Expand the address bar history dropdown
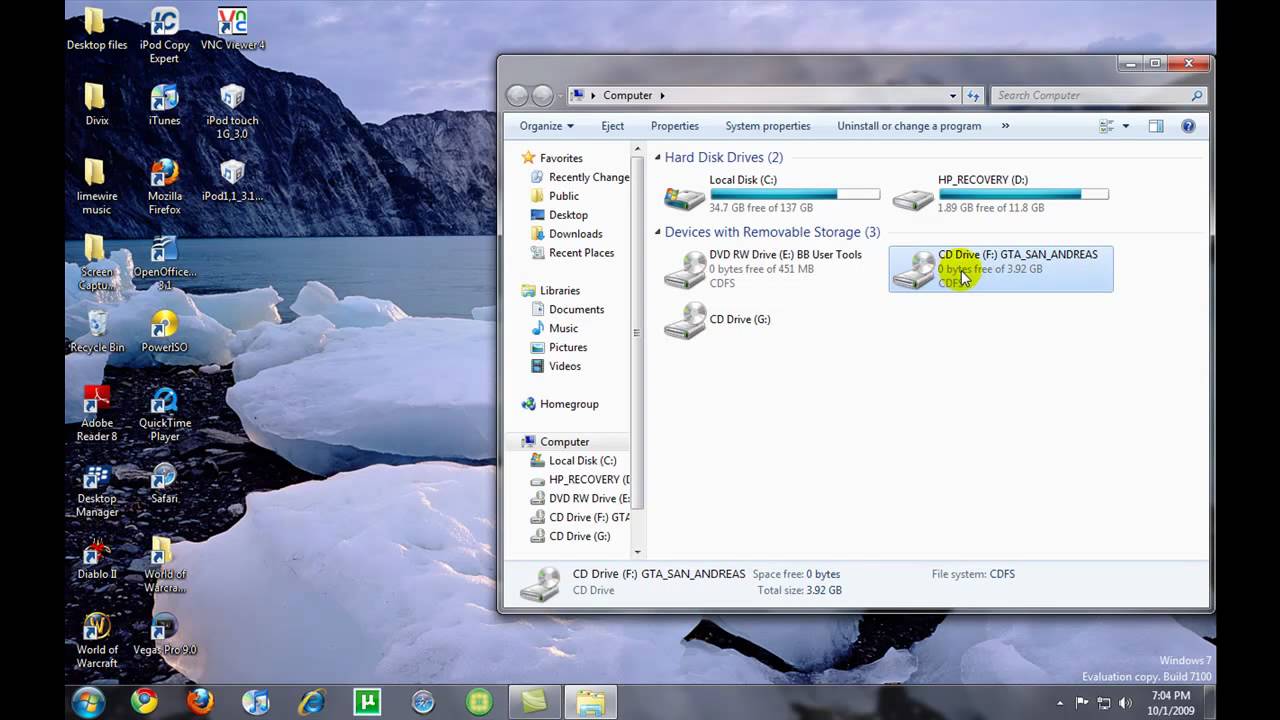The width and height of the screenshot is (1280, 720). click(x=952, y=96)
